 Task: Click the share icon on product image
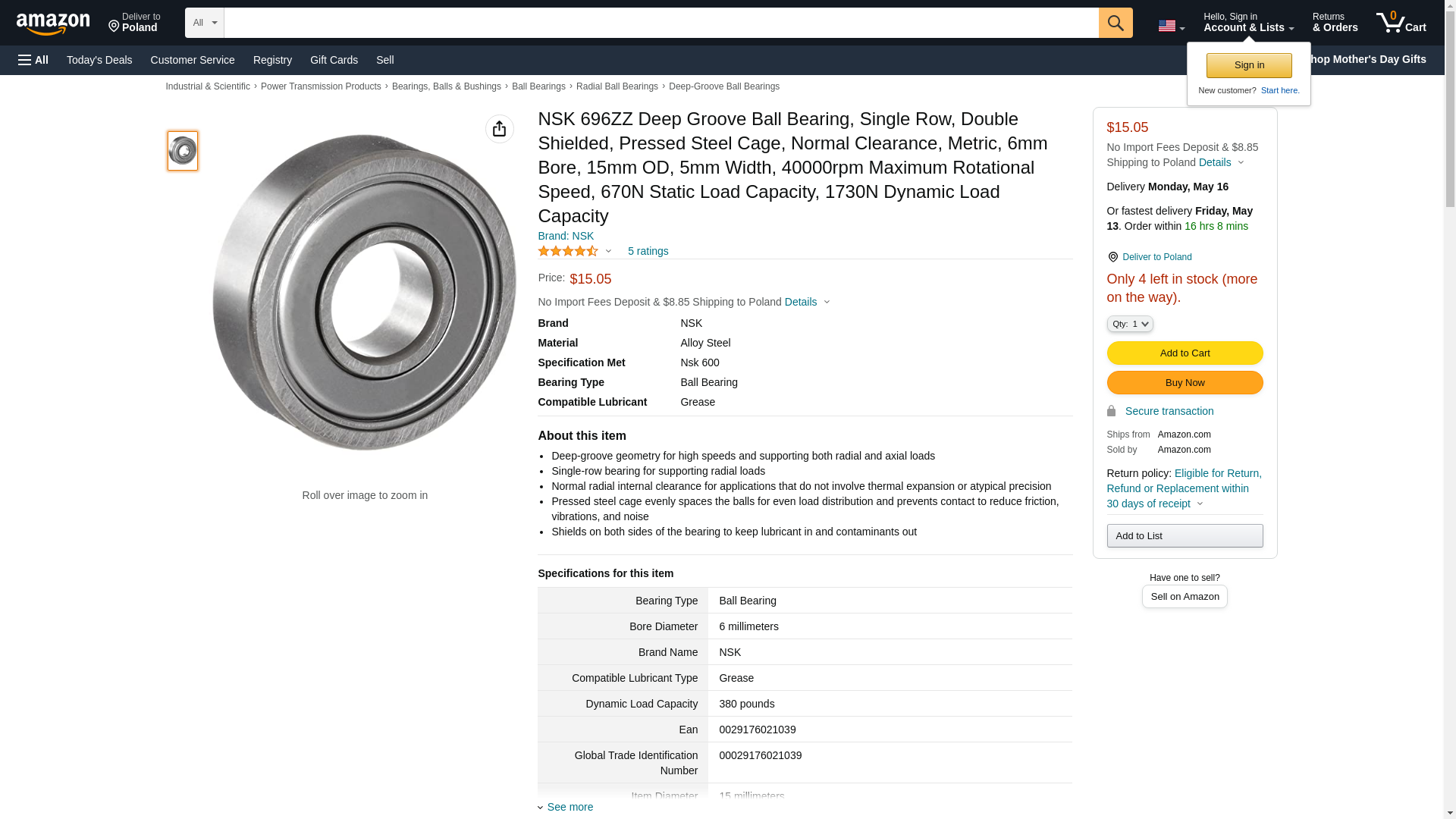[499, 129]
